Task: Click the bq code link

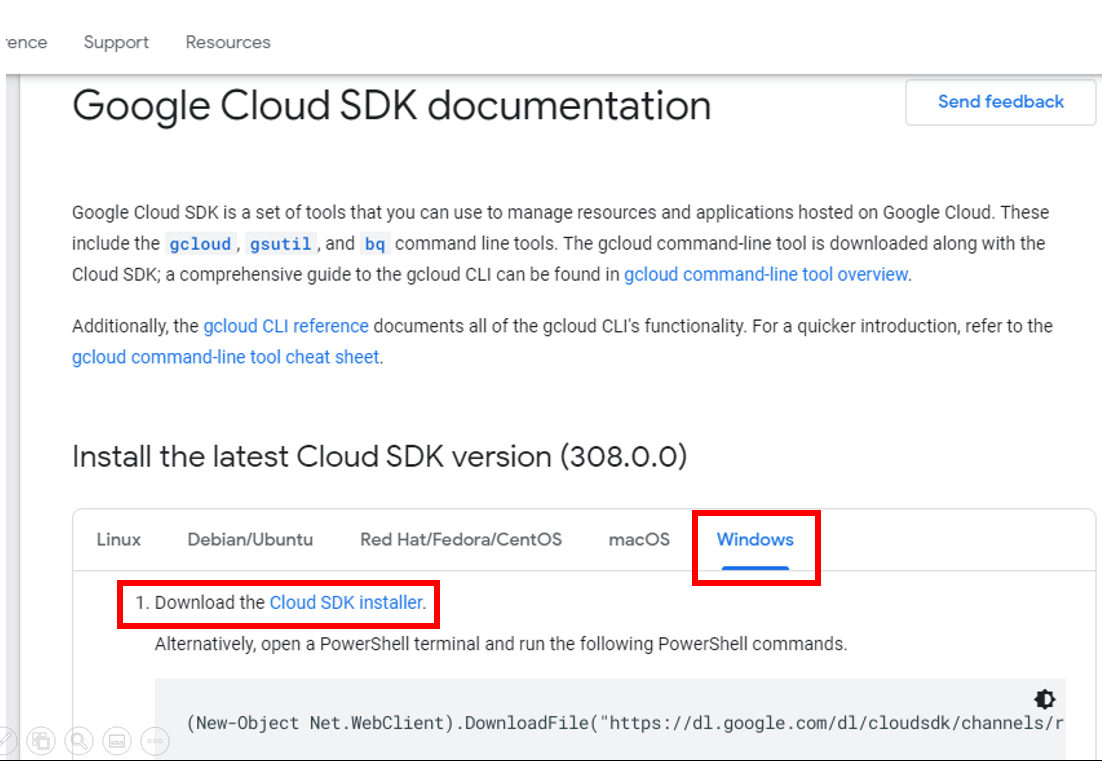Action: (x=375, y=244)
